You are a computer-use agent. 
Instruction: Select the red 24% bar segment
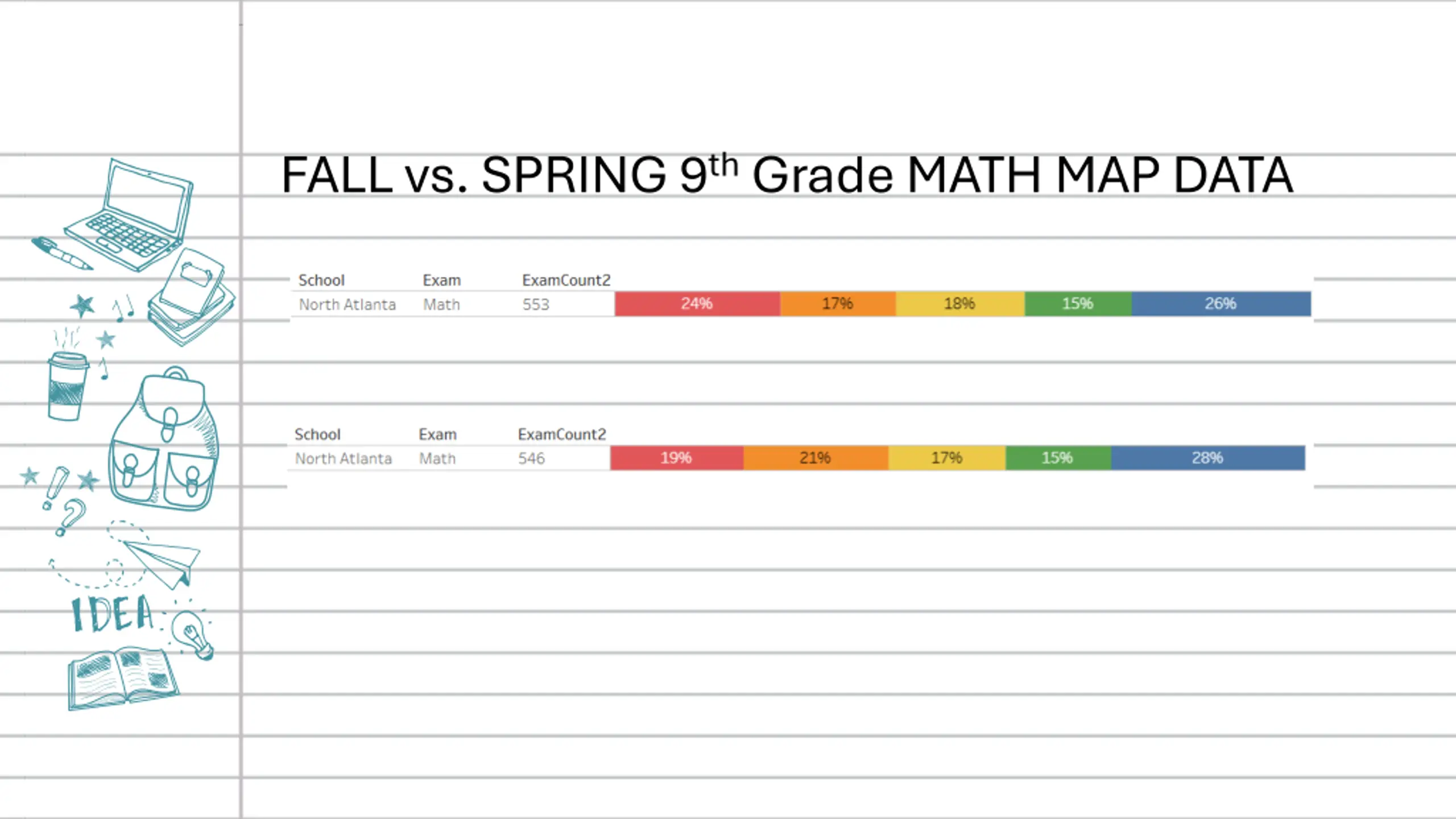[697, 304]
